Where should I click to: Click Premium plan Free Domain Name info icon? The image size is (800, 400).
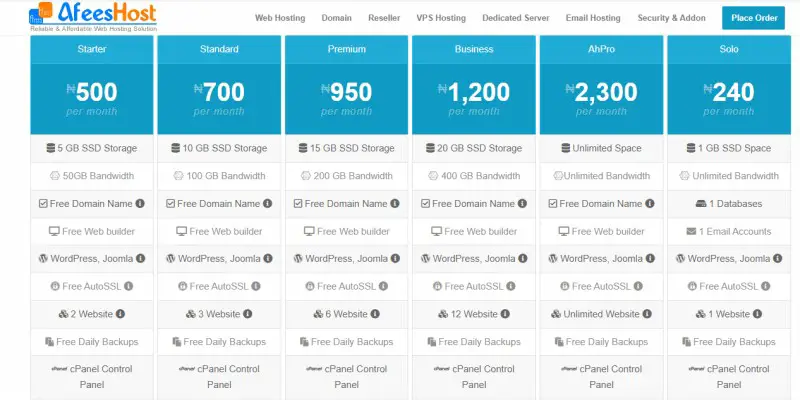pos(395,204)
